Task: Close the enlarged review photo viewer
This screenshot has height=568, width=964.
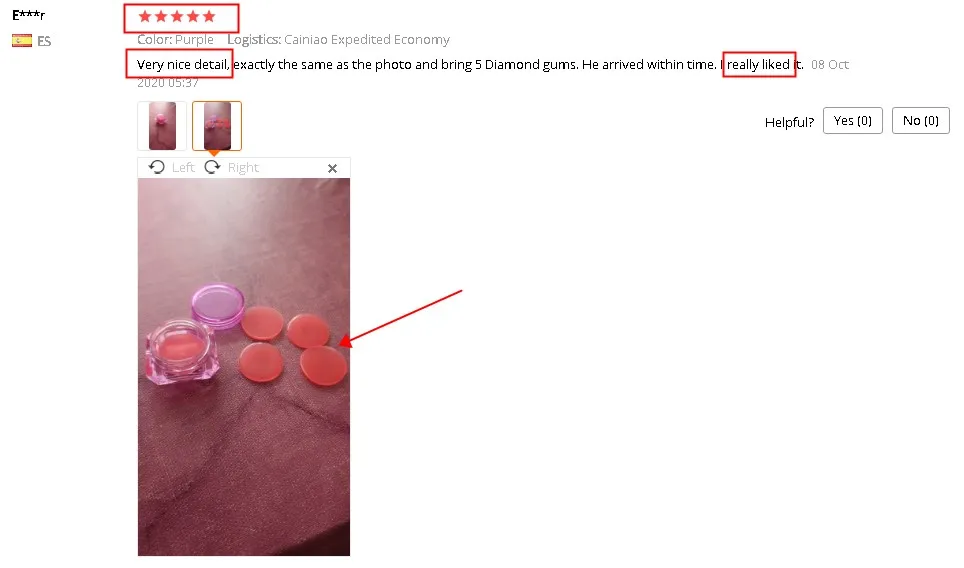Action: (333, 168)
